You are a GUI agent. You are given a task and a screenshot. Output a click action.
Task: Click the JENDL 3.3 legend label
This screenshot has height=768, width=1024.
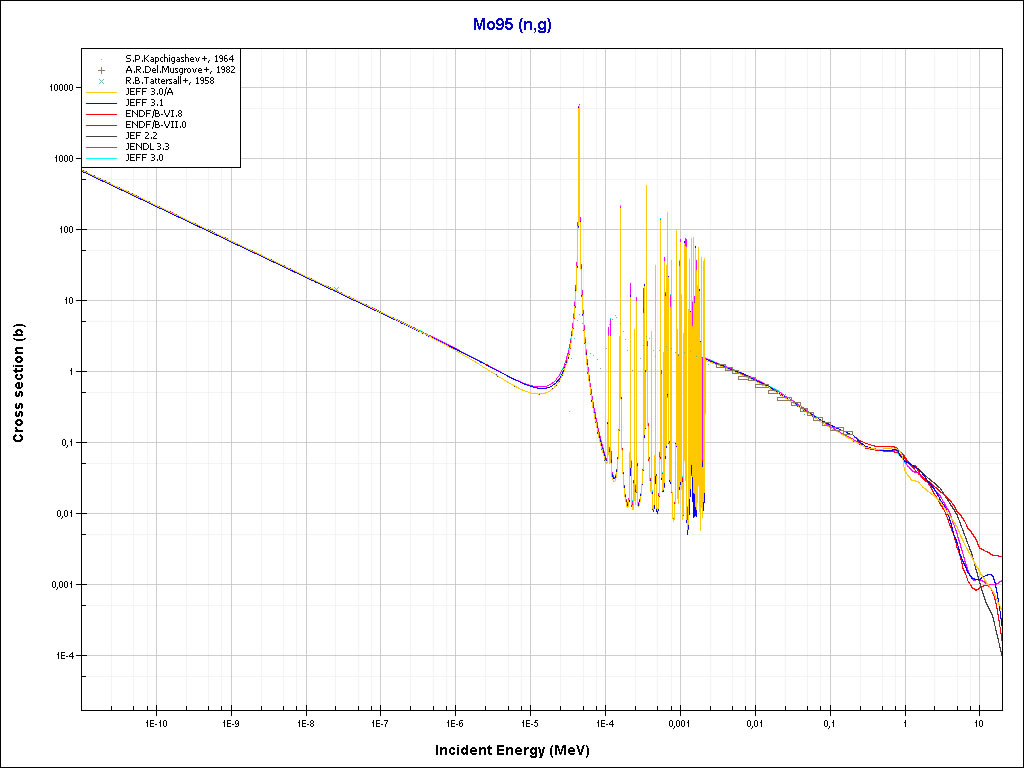(147, 147)
